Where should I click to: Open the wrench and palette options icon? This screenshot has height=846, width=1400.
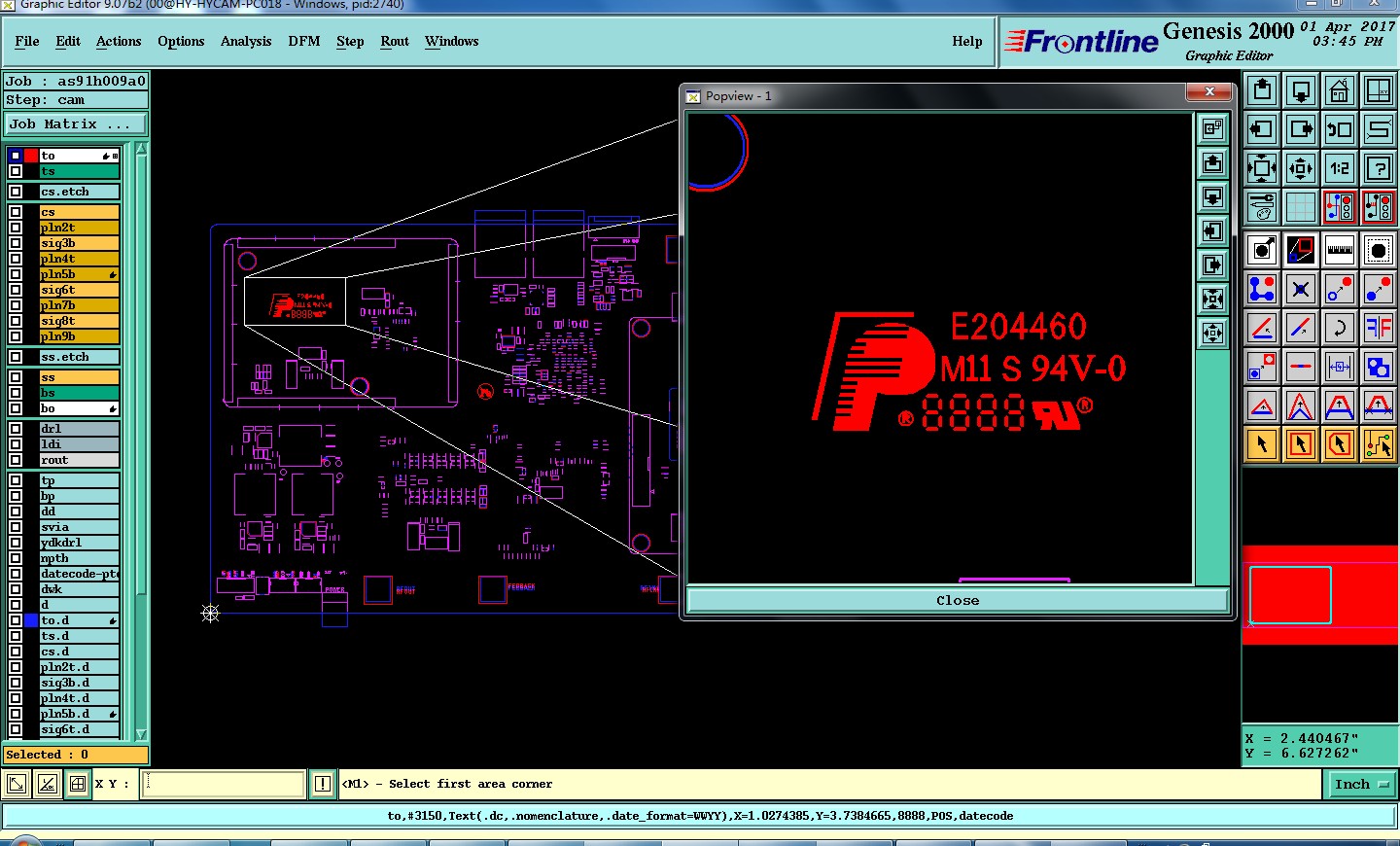(x=1262, y=207)
